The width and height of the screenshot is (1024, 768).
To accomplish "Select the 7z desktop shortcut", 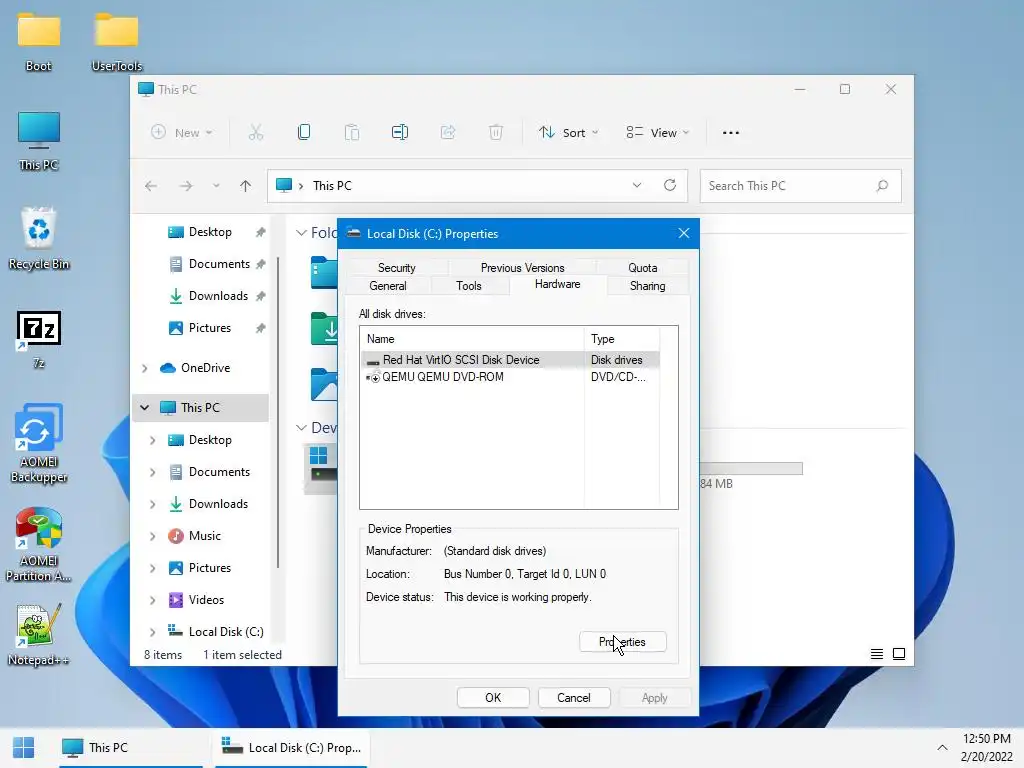I will [39, 340].
